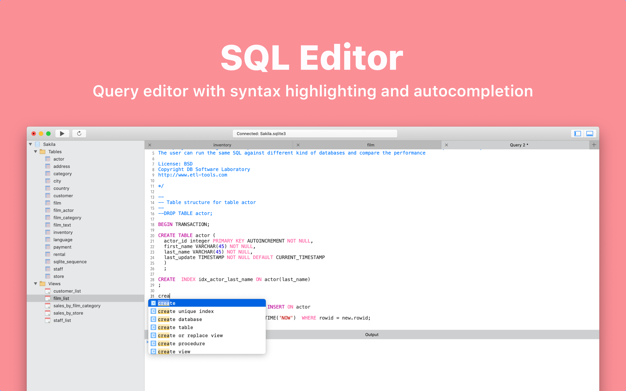Click the 'Copyright DB Software Laboratory' line
Image resolution: width=626 pixels, height=391 pixels.
(x=204, y=169)
